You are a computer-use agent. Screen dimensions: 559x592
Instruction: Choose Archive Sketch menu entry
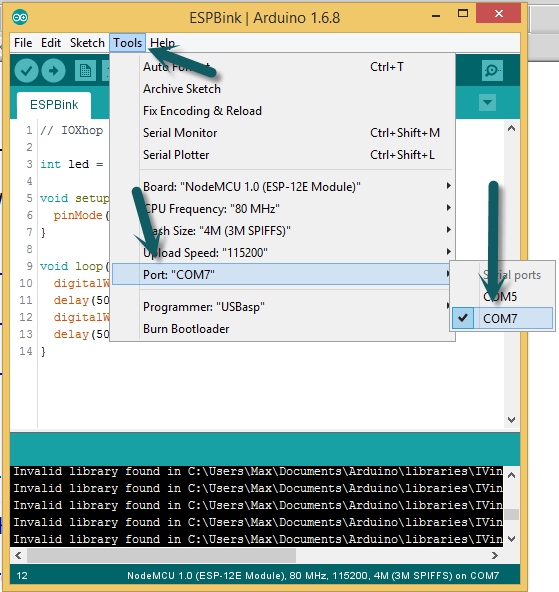pos(282,89)
